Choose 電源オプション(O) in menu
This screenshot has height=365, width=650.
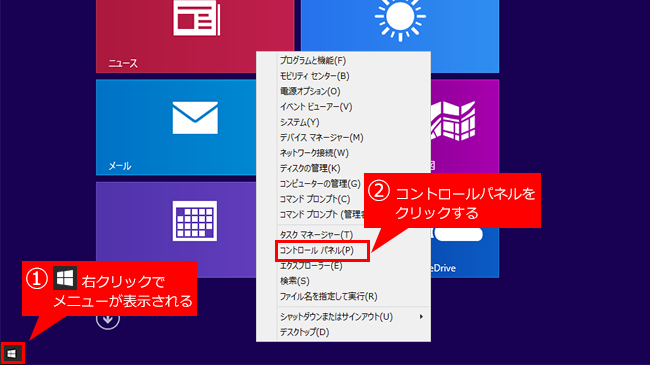pyautogui.click(x=343, y=91)
